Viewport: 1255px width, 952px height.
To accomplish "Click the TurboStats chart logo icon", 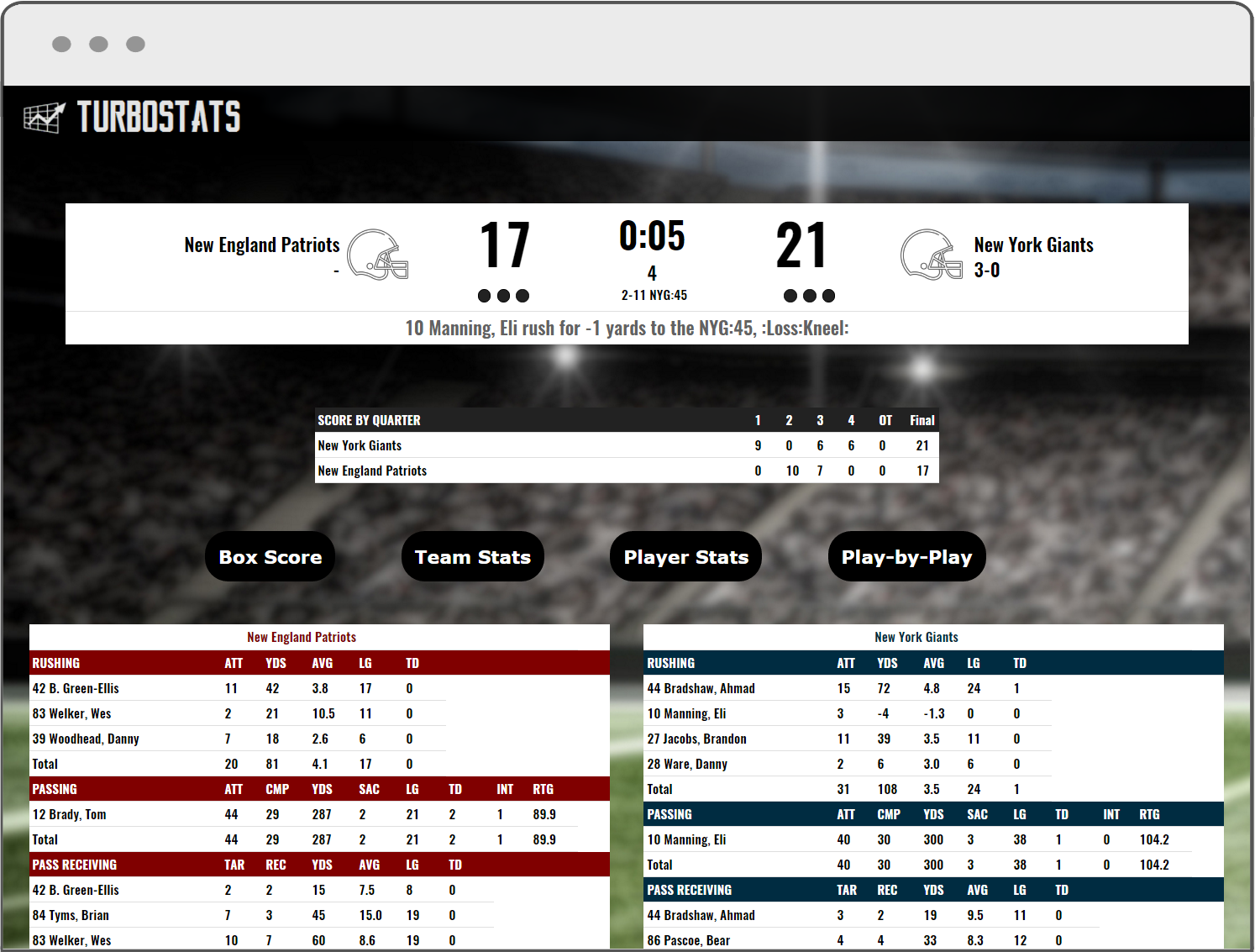I will pyautogui.click(x=44, y=118).
